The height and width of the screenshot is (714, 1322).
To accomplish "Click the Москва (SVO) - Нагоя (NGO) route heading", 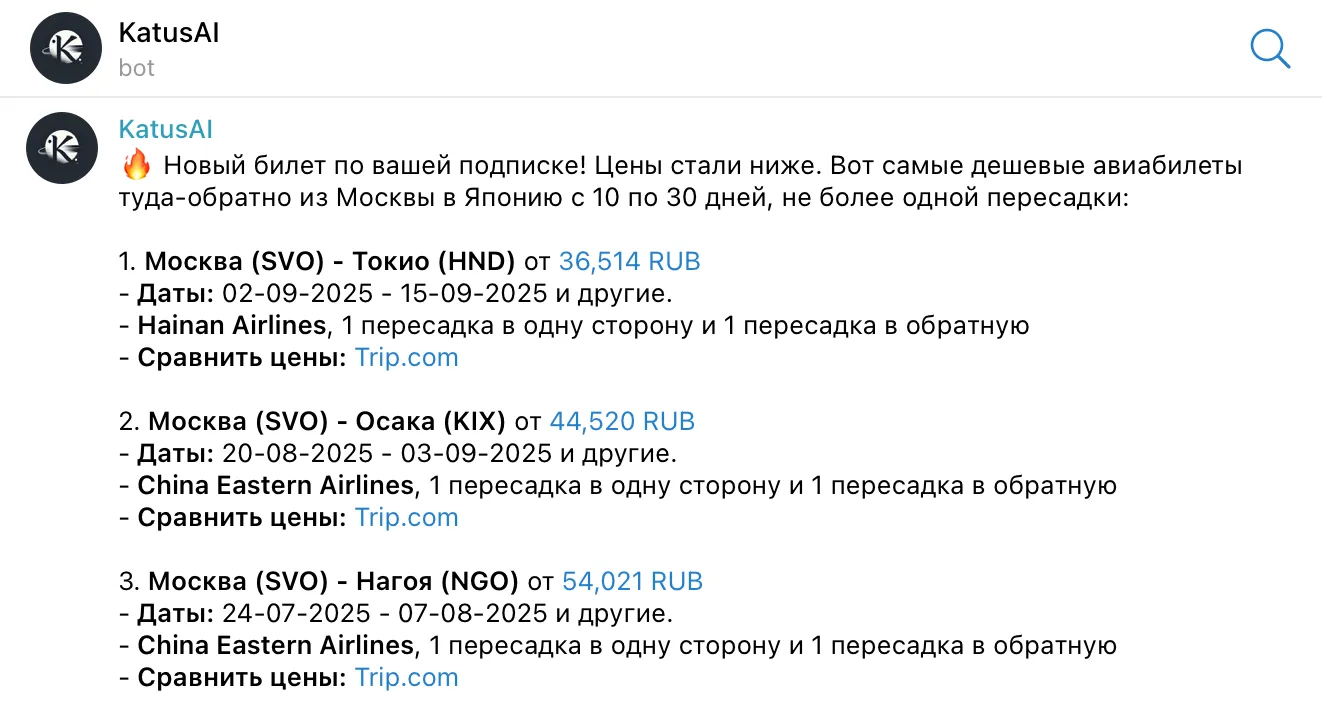I will (333, 582).
